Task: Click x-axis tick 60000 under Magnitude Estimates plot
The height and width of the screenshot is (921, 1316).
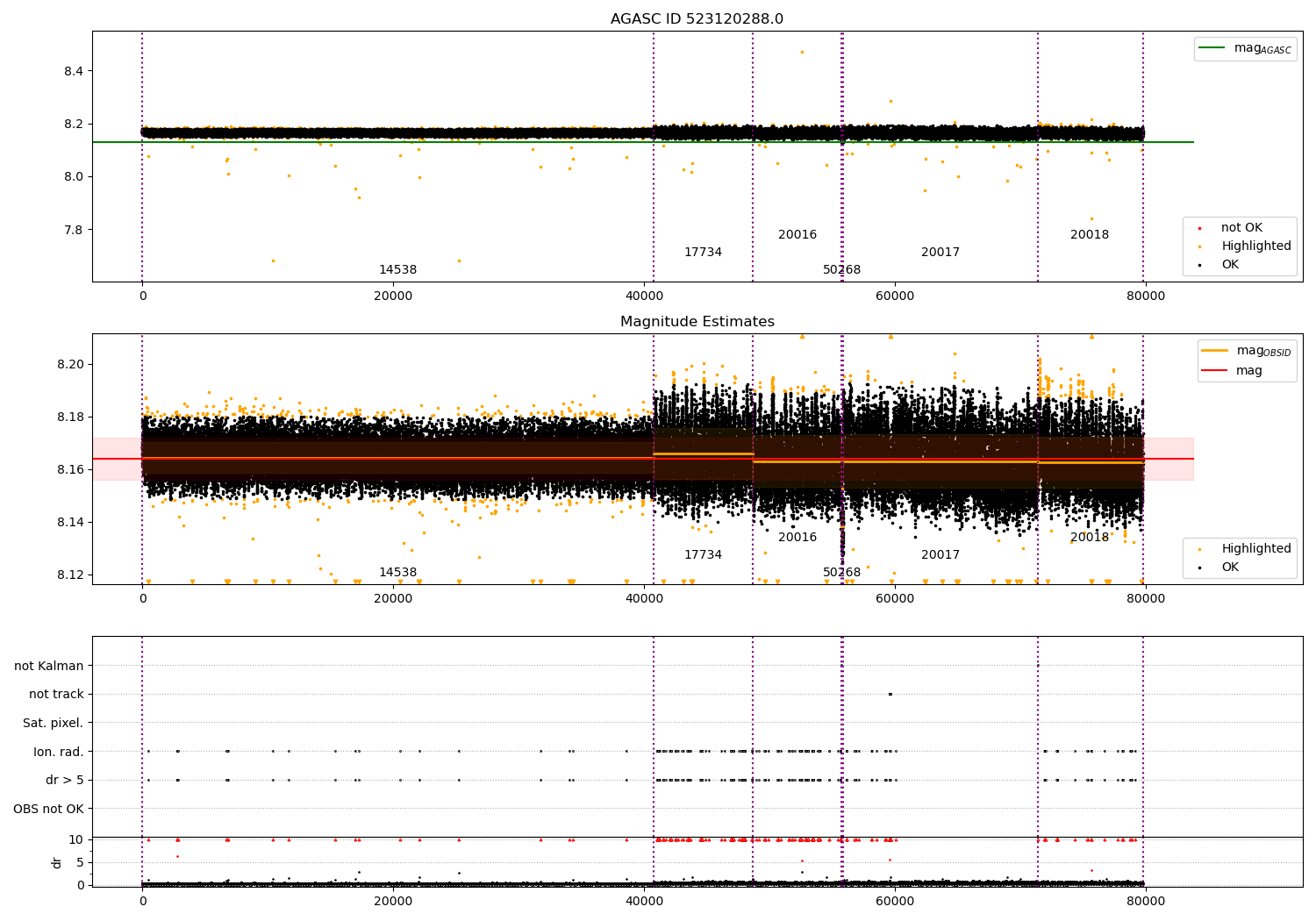Action: (x=895, y=599)
